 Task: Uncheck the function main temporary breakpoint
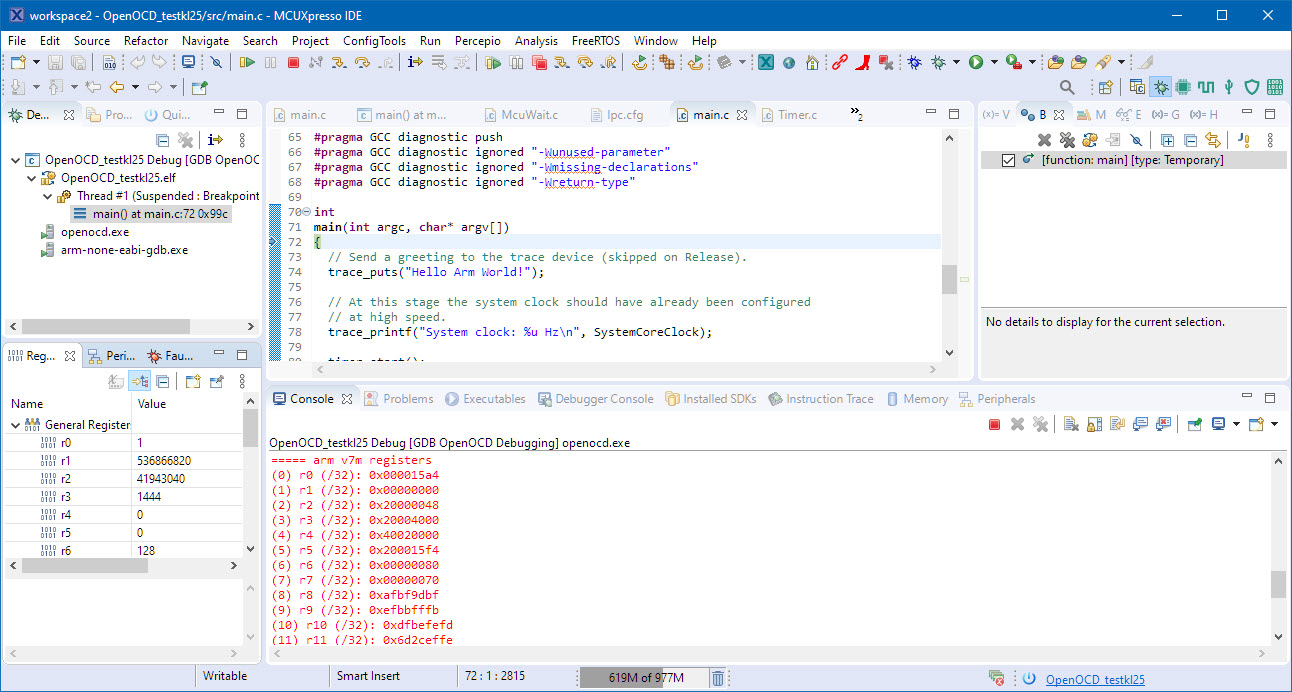click(1008, 160)
